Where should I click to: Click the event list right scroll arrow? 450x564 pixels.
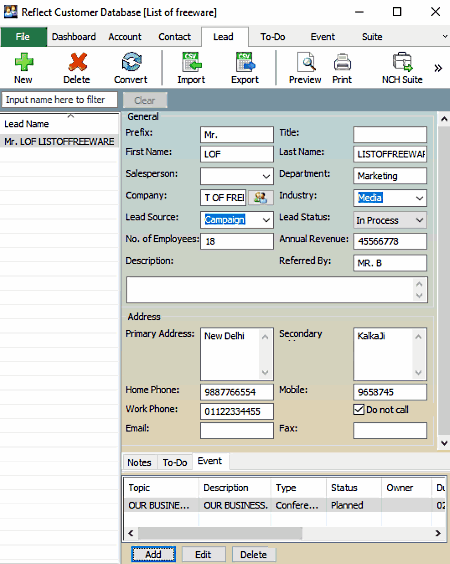[x=438, y=533]
